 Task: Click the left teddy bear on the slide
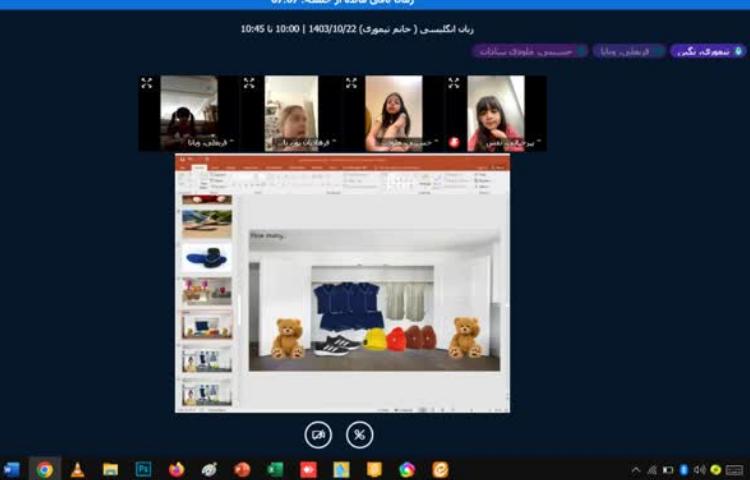coord(288,338)
